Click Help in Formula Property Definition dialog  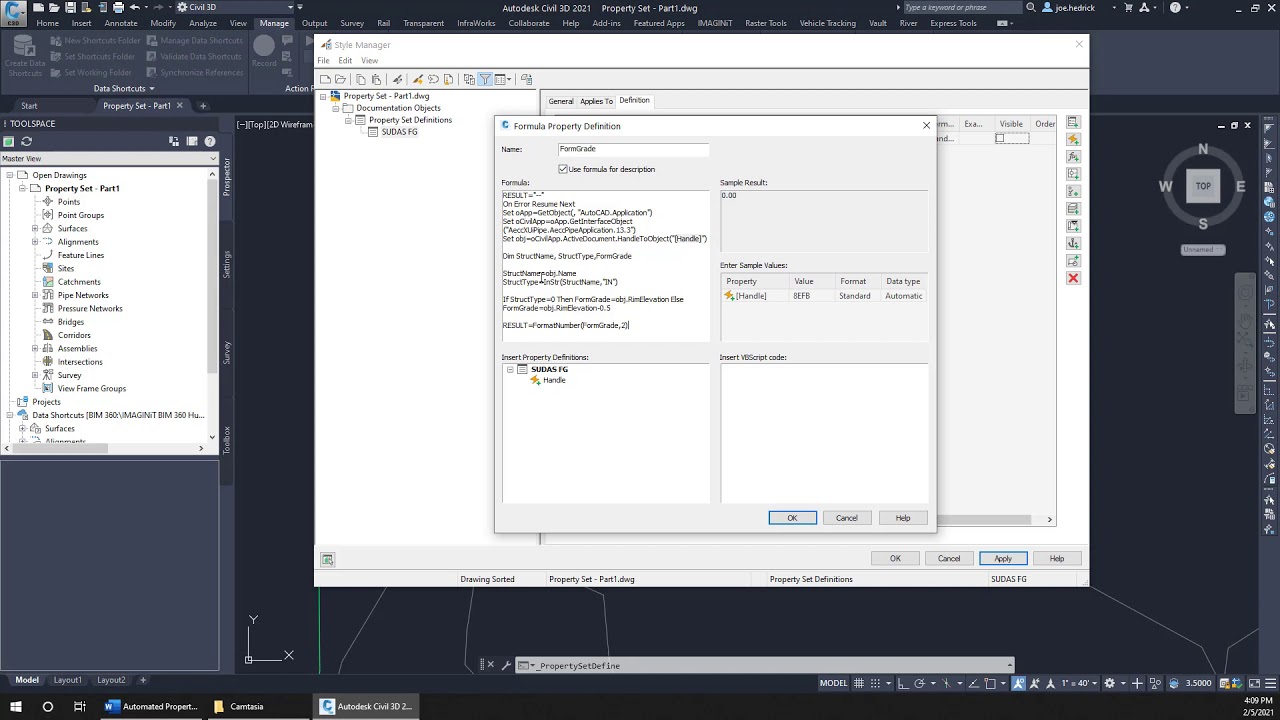(903, 518)
